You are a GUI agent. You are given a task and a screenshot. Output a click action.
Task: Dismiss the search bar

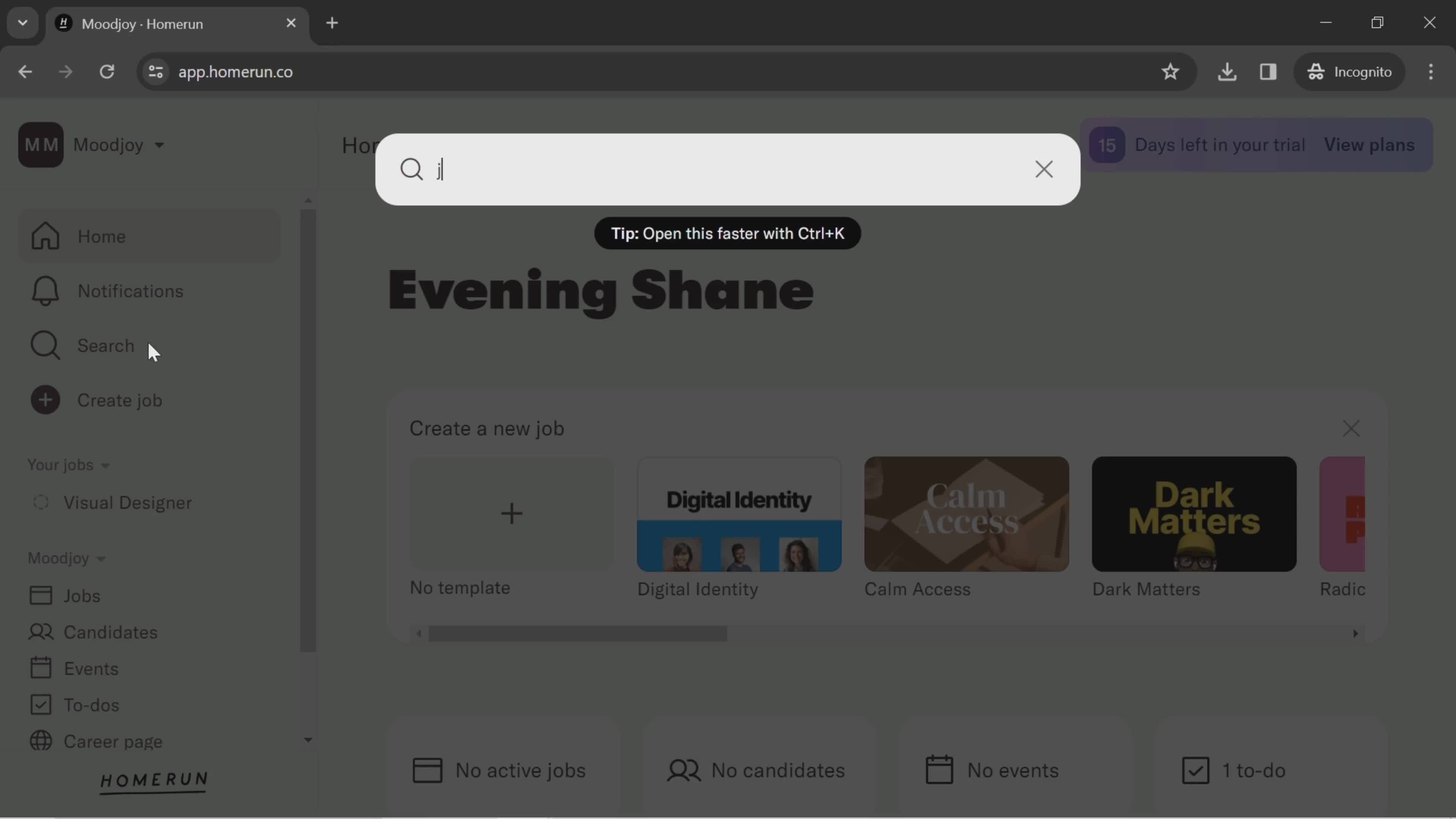coord(1044,169)
